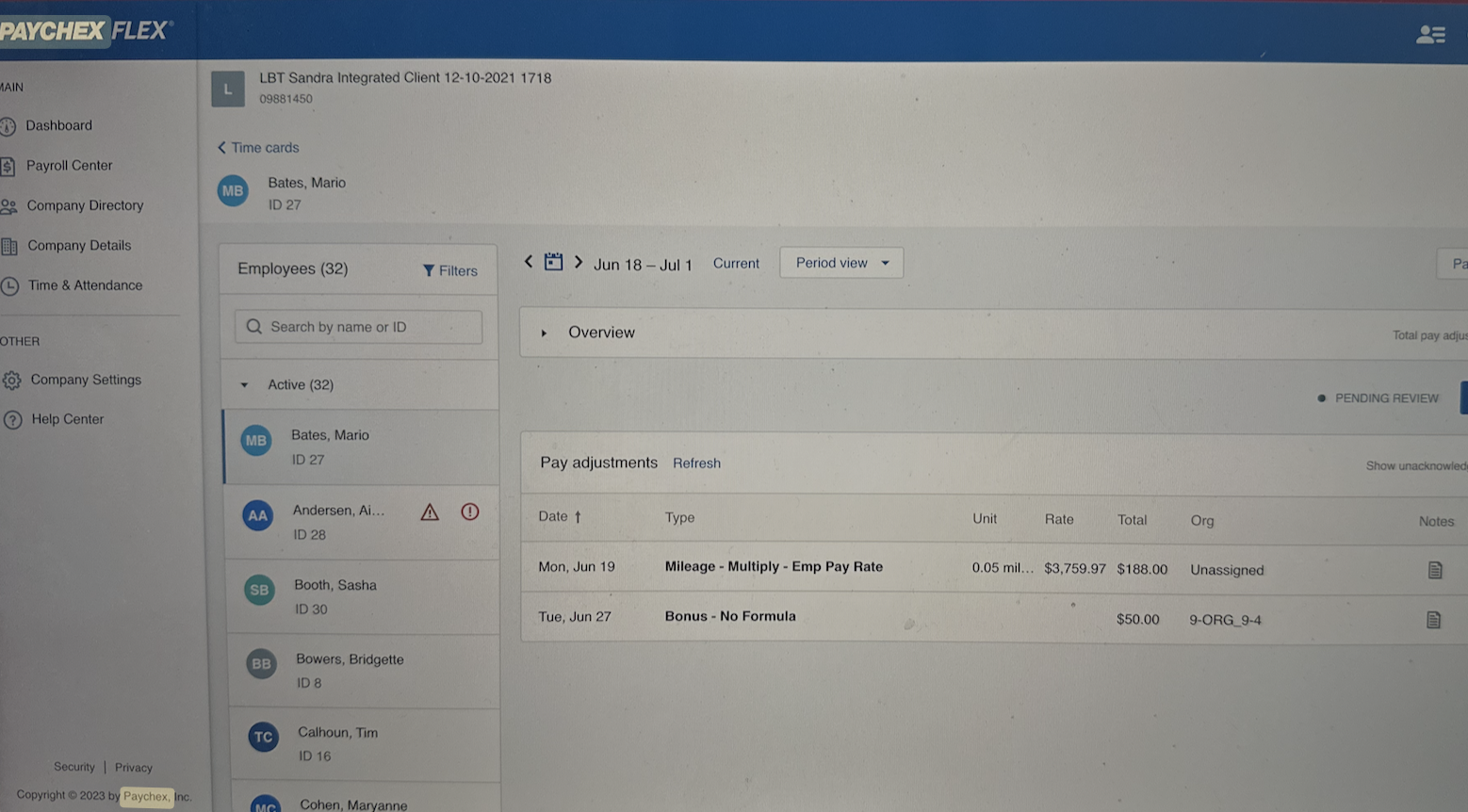Click the warning triangle for Andersen
Screen dimensions: 1468x812
click(430, 512)
